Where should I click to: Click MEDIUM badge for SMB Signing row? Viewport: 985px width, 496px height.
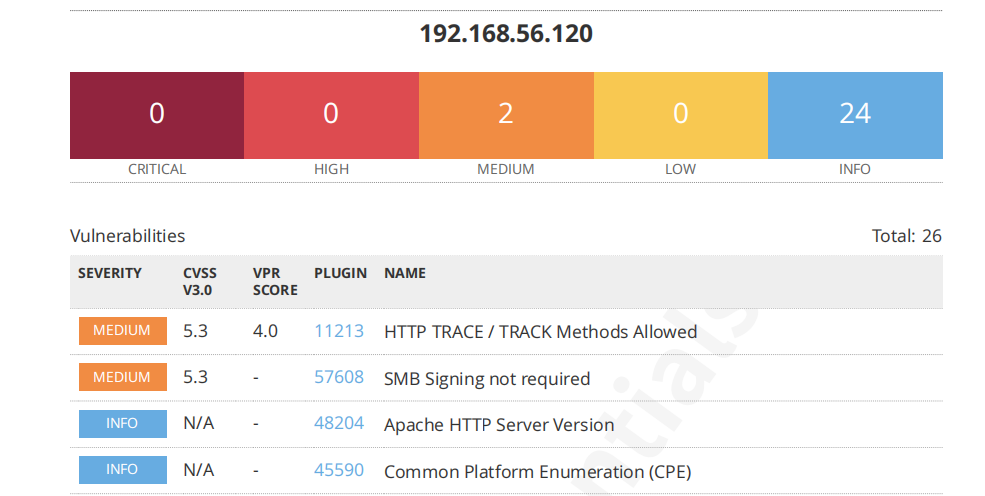(122, 377)
